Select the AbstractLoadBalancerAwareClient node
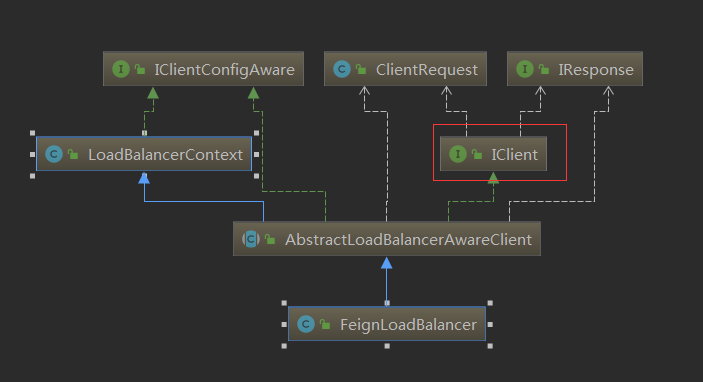 387,239
